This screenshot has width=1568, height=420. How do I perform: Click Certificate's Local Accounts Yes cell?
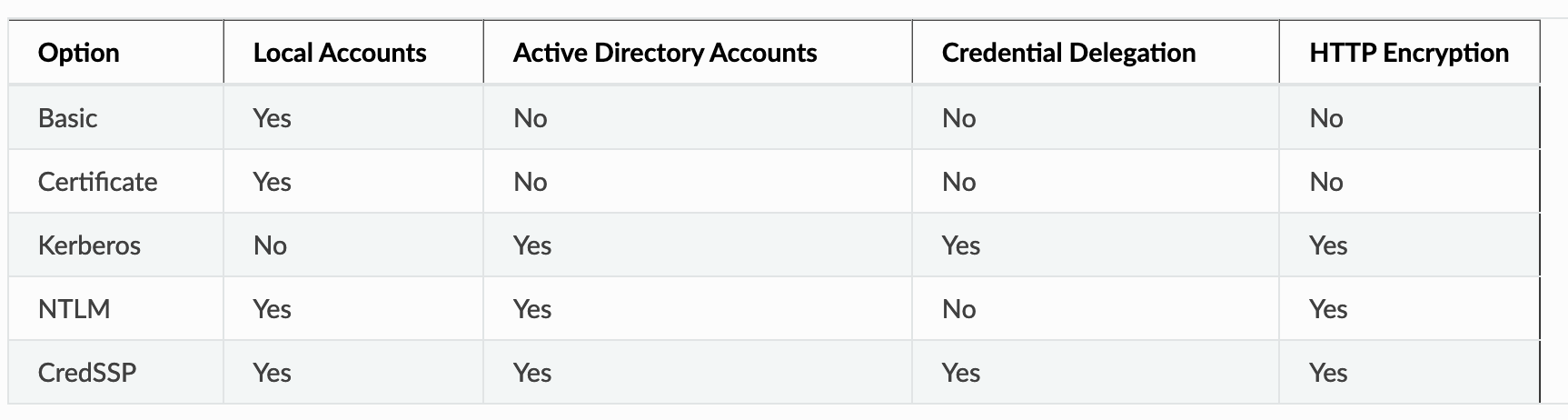click(x=273, y=182)
